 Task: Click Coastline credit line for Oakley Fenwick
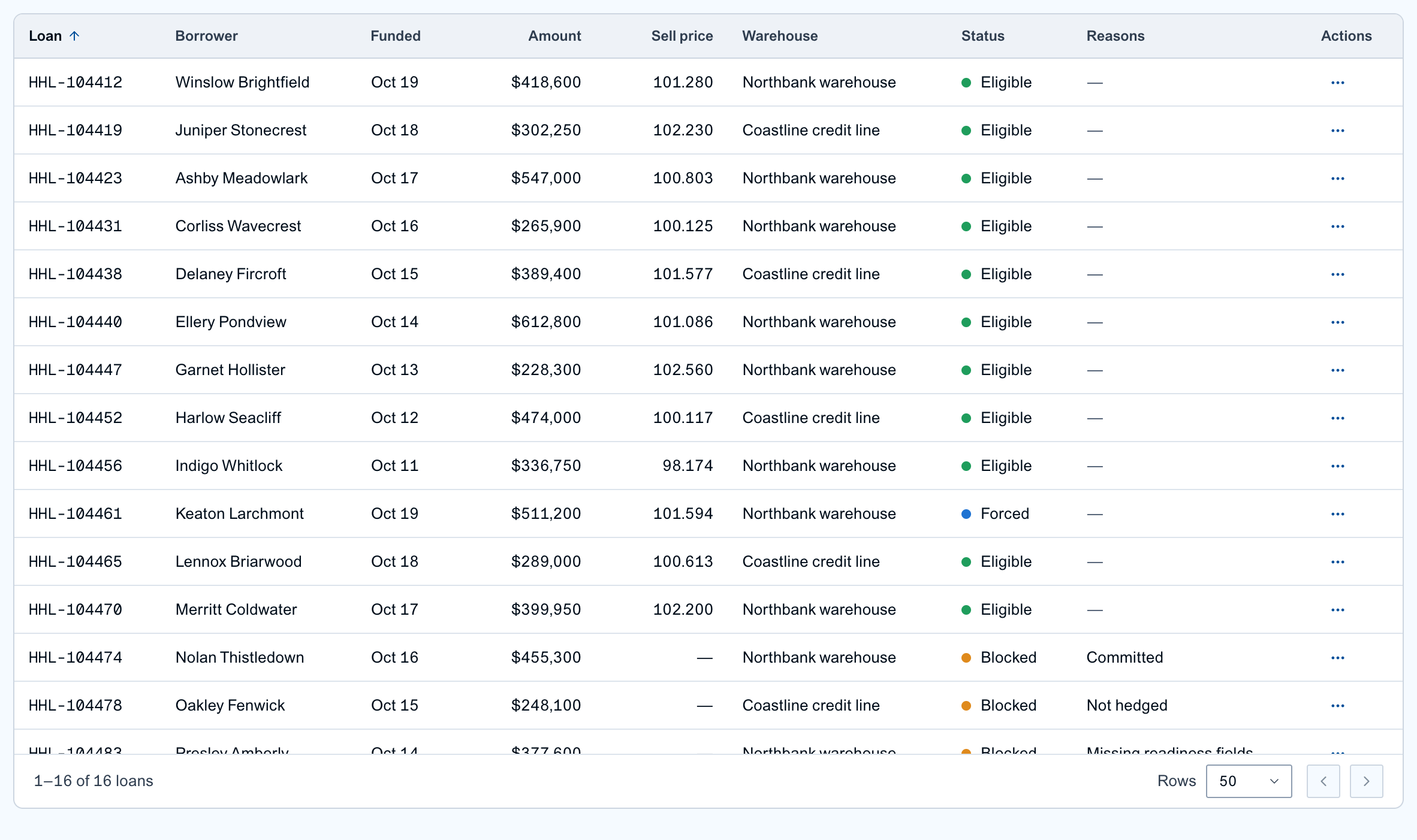[811, 705]
